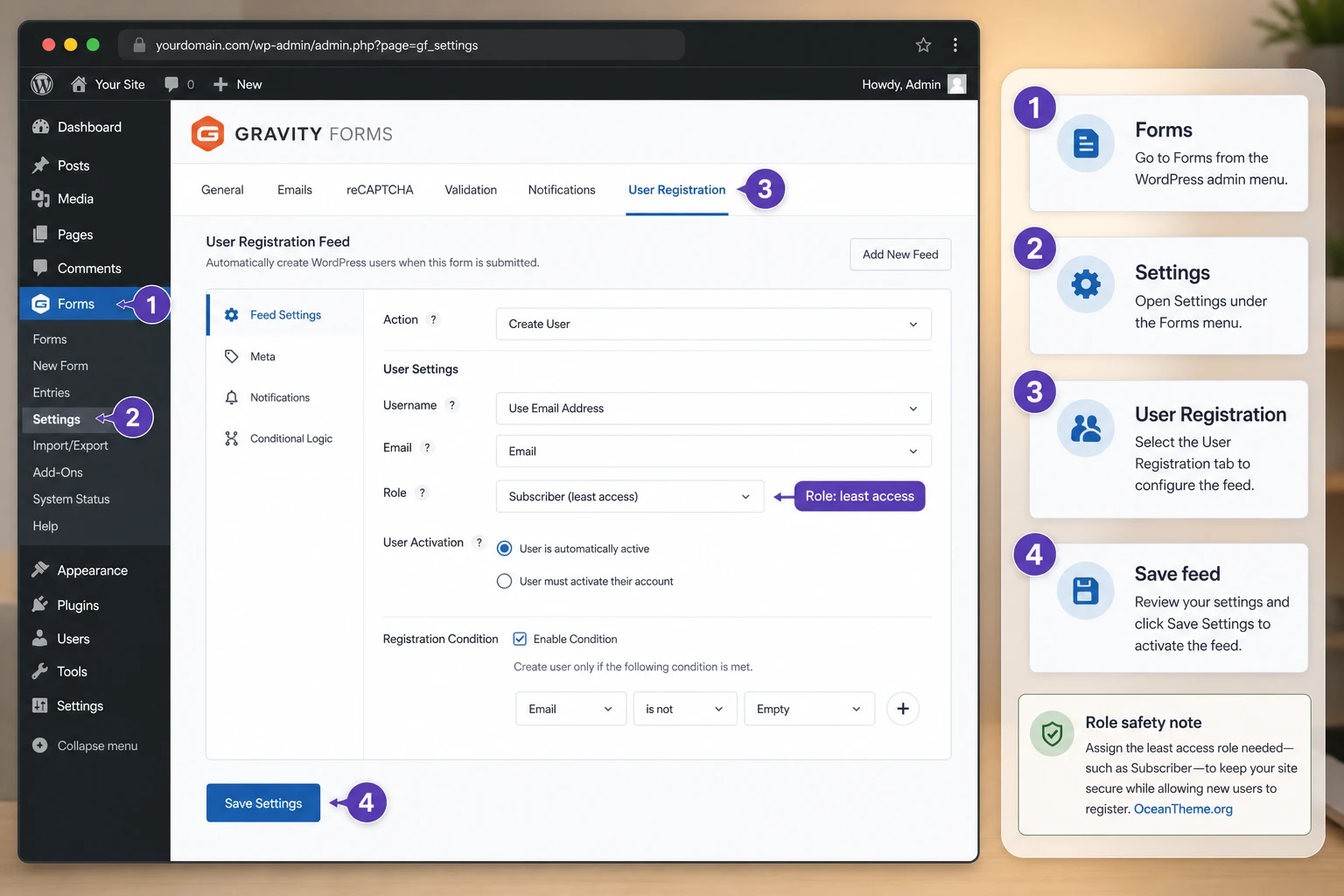Open the 'is not' operator dropdown
Image resolution: width=1344 pixels, height=896 pixels.
click(685, 709)
